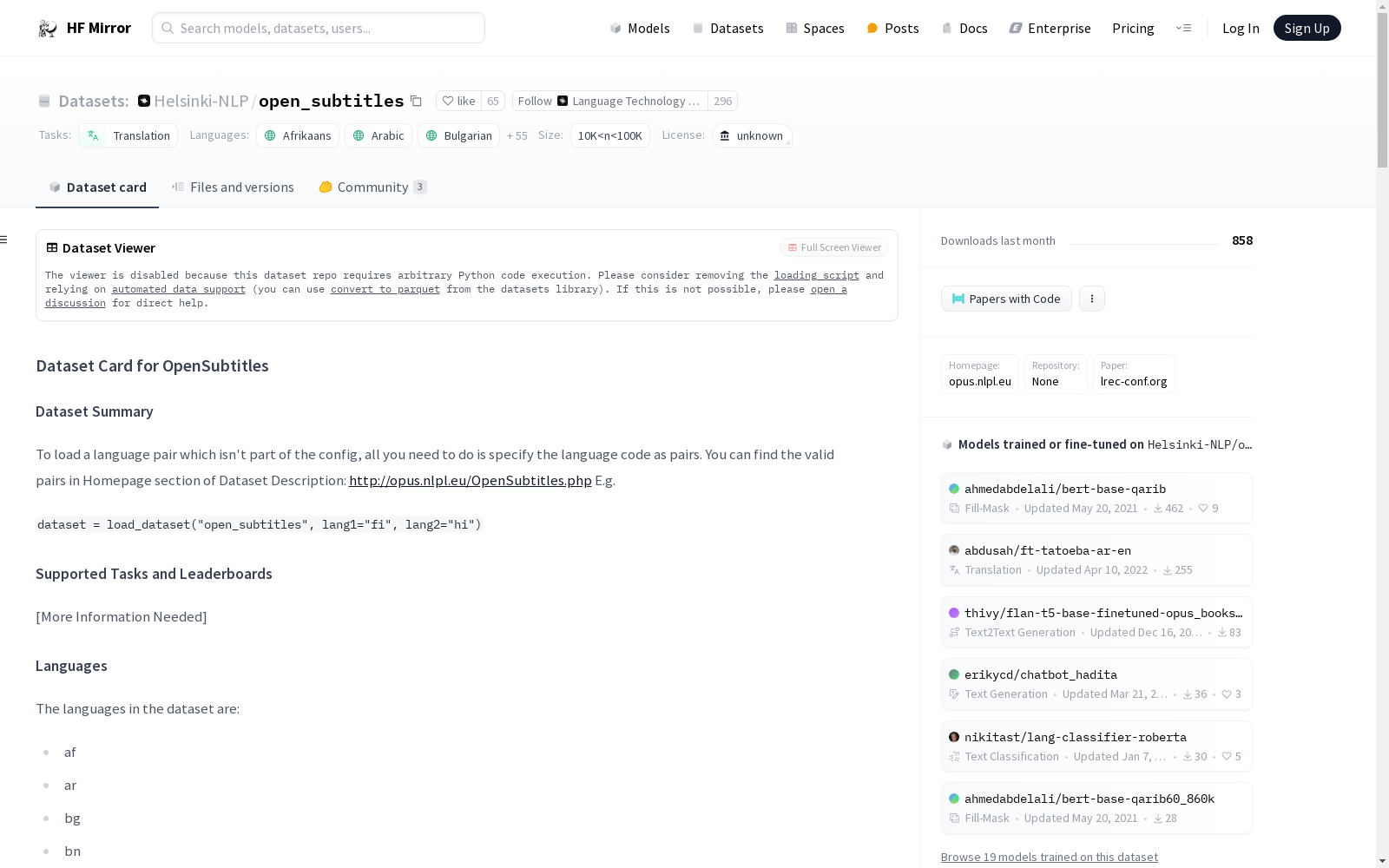Click Log In
This screenshot has height=868, width=1389.
tap(1241, 28)
